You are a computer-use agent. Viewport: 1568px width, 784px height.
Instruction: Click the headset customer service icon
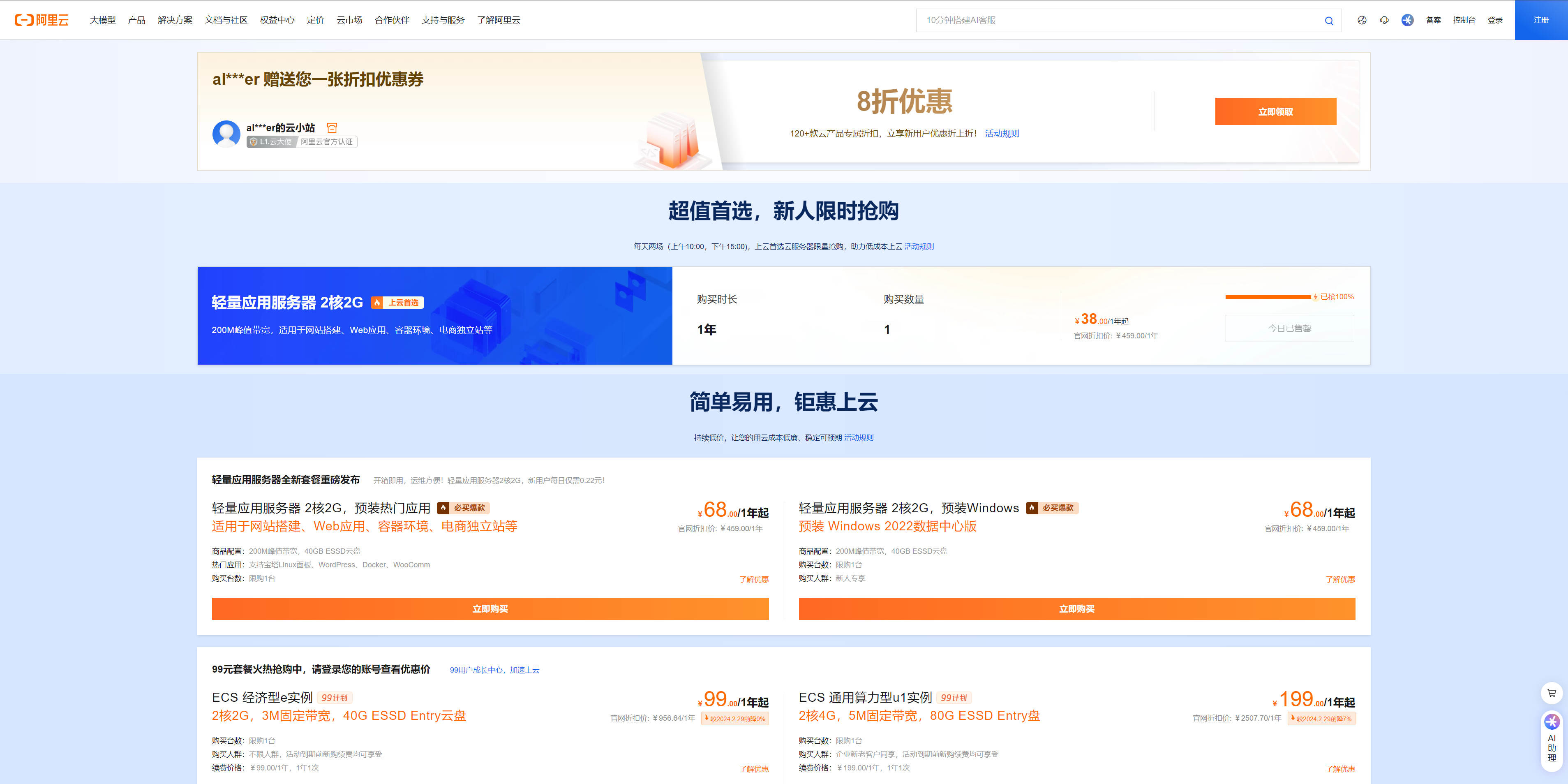coord(1384,20)
